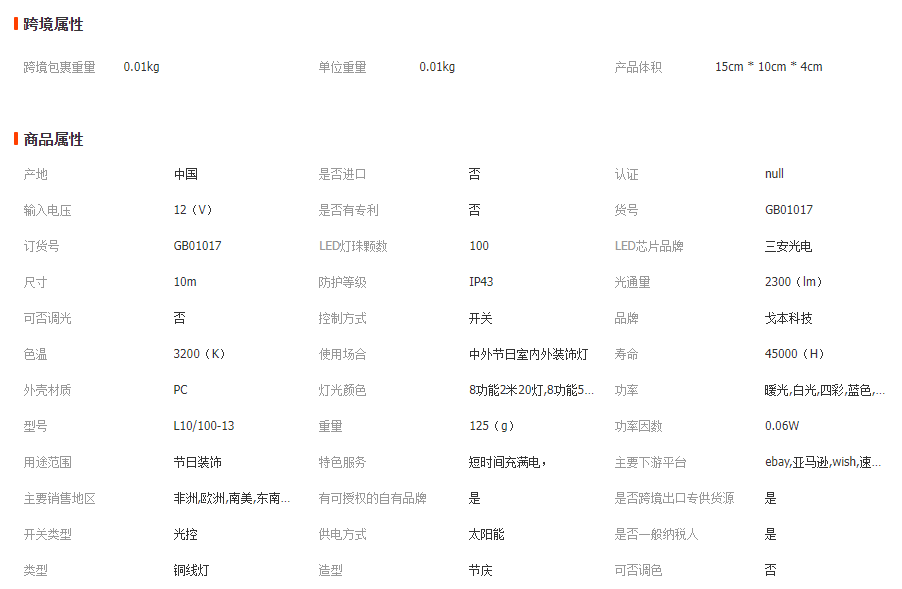The height and width of the screenshot is (589, 902).
Task: Click the protection level value IP43
Action: click(481, 282)
